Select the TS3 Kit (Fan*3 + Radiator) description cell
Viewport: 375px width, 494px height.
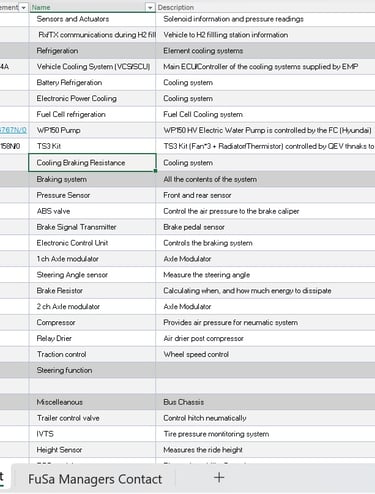(265, 146)
